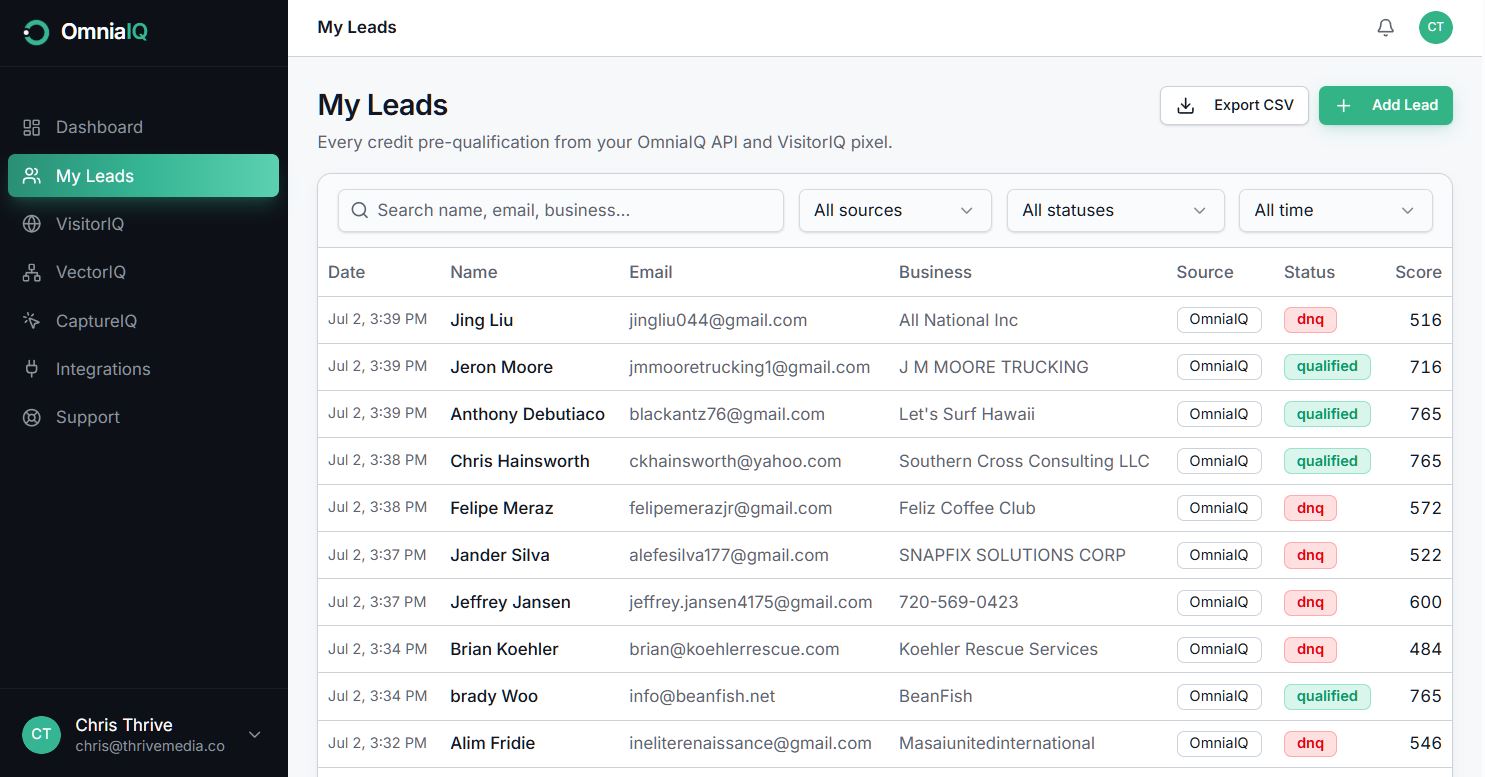Image resolution: width=1485 pixels, height=777 pixels.
Task: Click business SNAPFIX SOLUTIONS CORP
Action: [x=1012, y=555]
